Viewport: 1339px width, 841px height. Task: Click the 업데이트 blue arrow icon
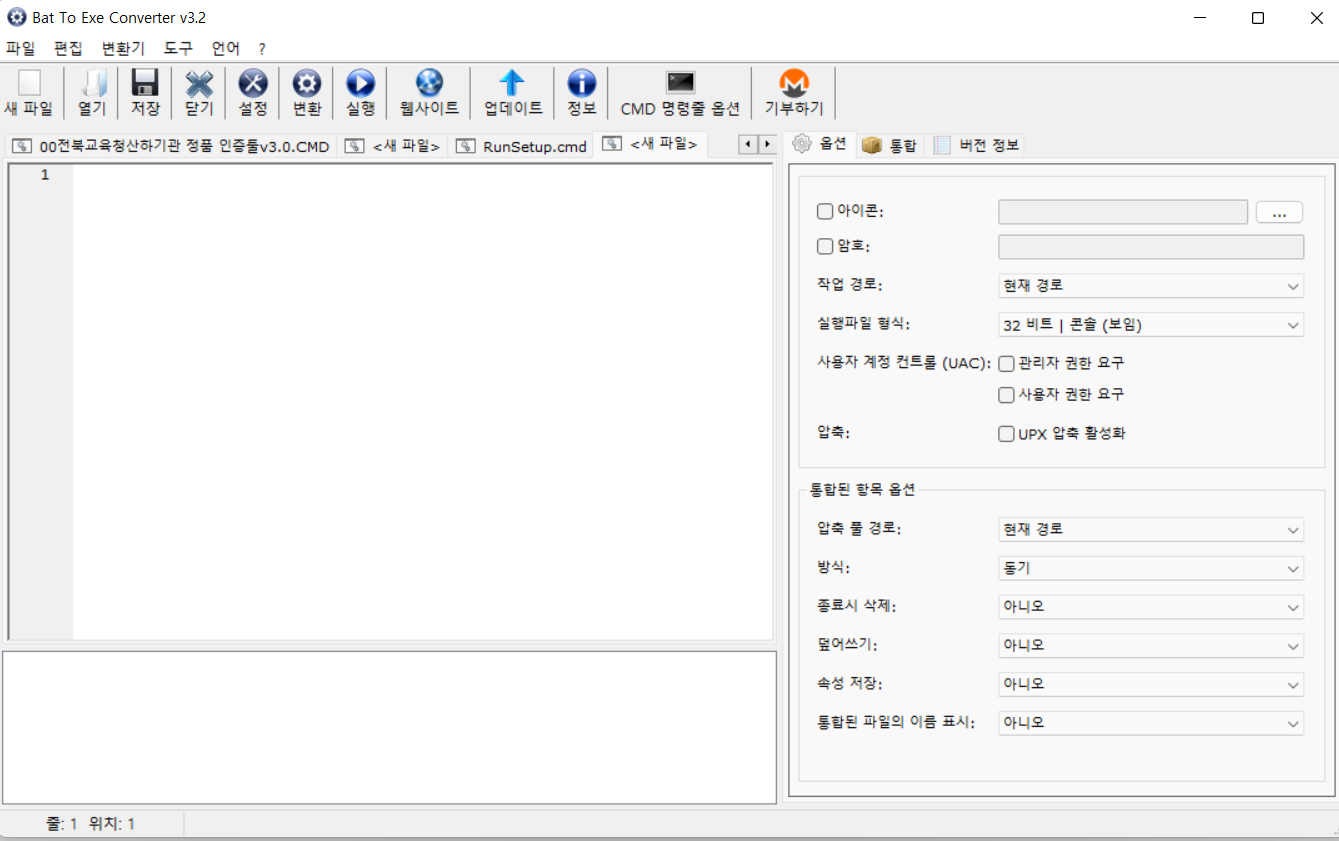tap(513, 94)
